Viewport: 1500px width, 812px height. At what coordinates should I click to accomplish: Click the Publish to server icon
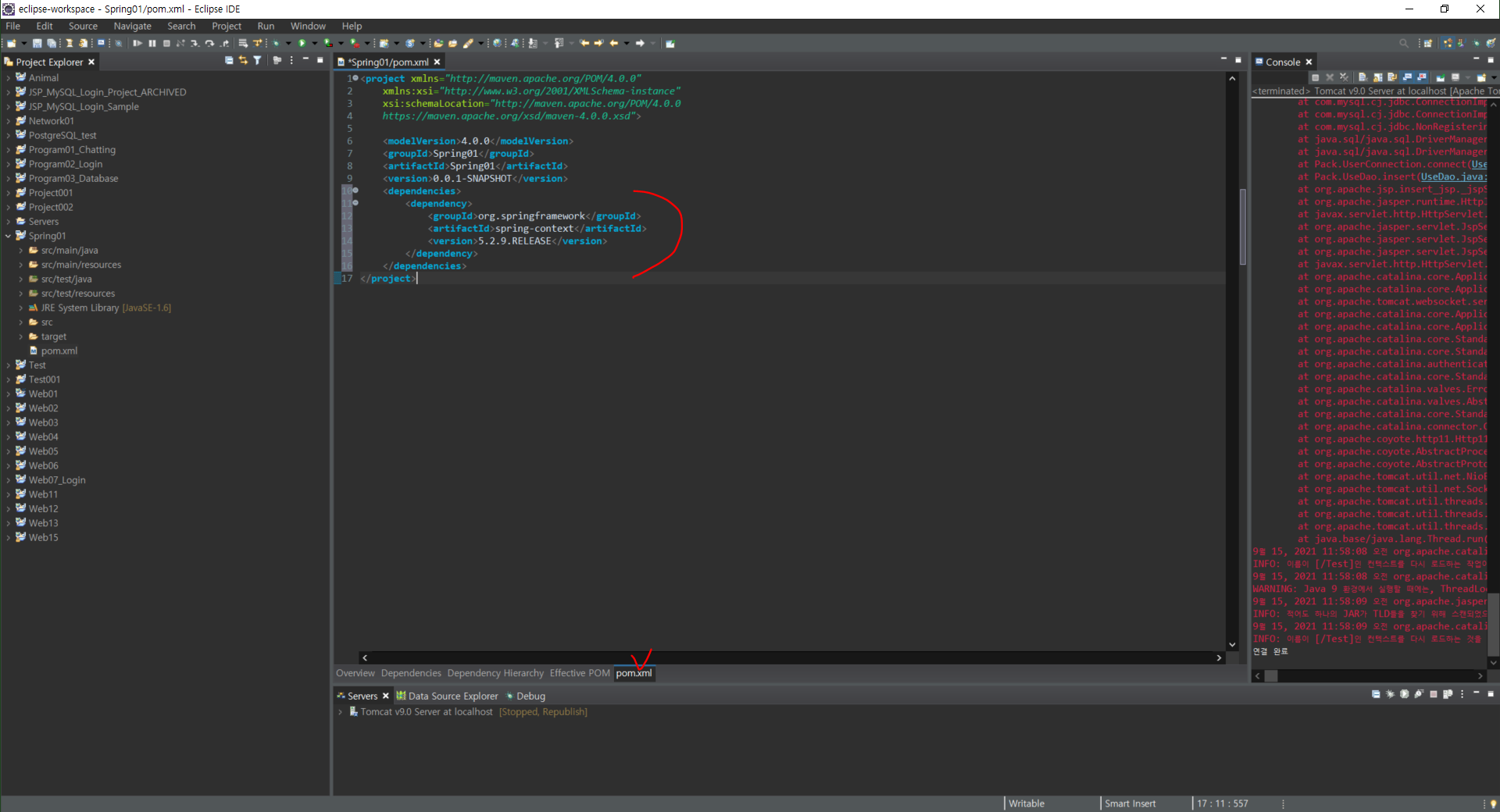[x=1448, y=694]
